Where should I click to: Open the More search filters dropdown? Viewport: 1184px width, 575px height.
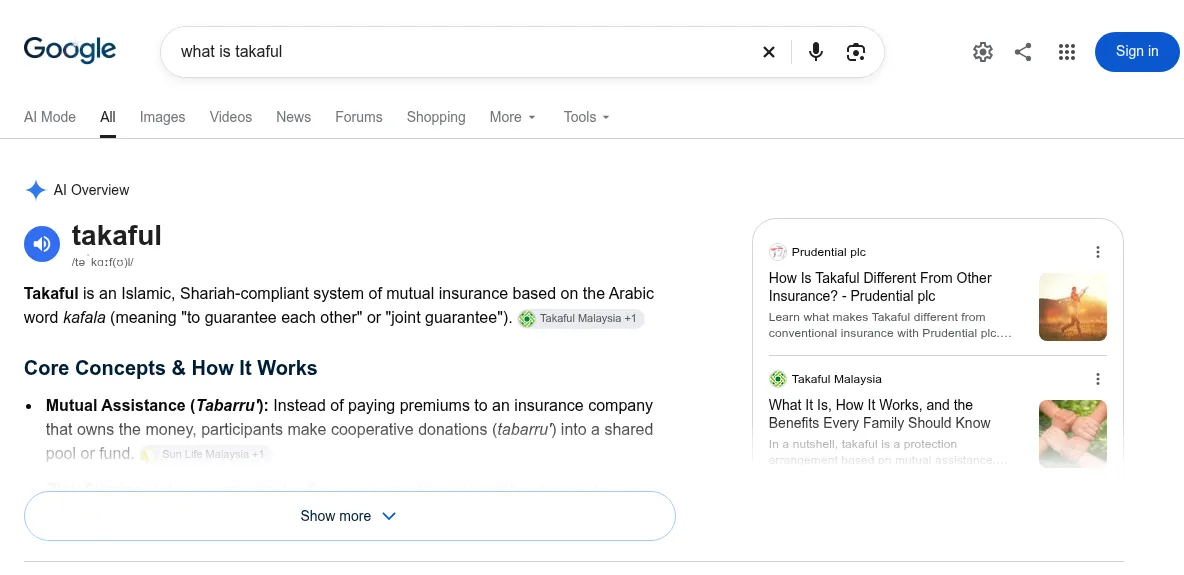513,117
